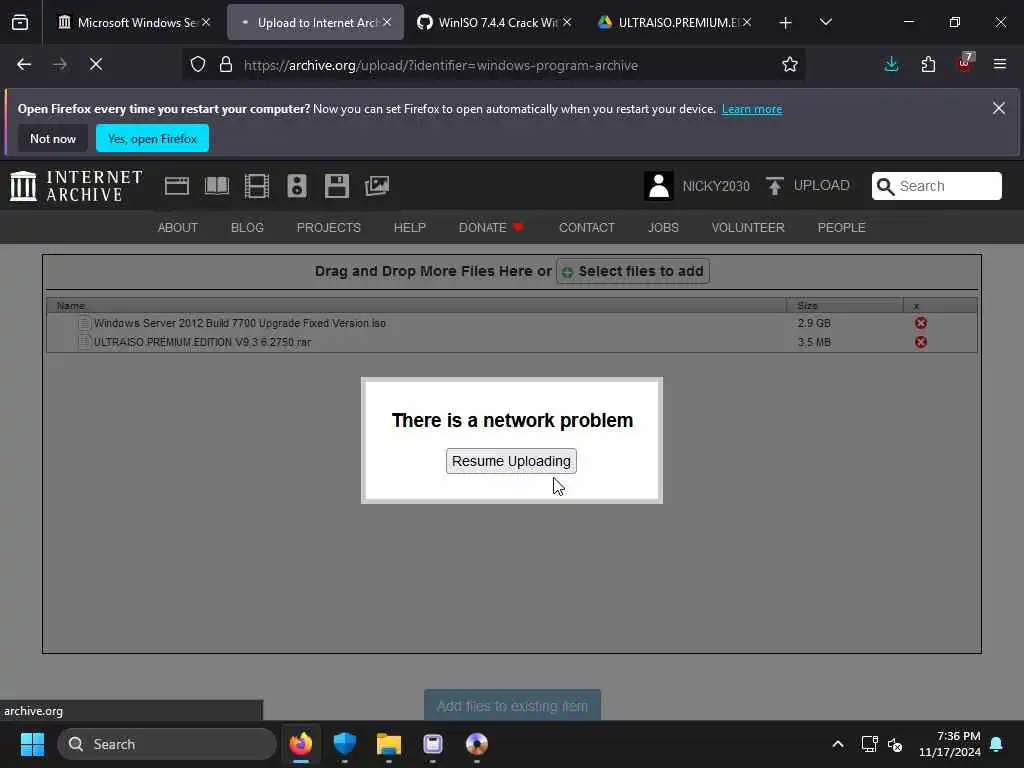Dismiss the Firefox startup notification bar

999,108
